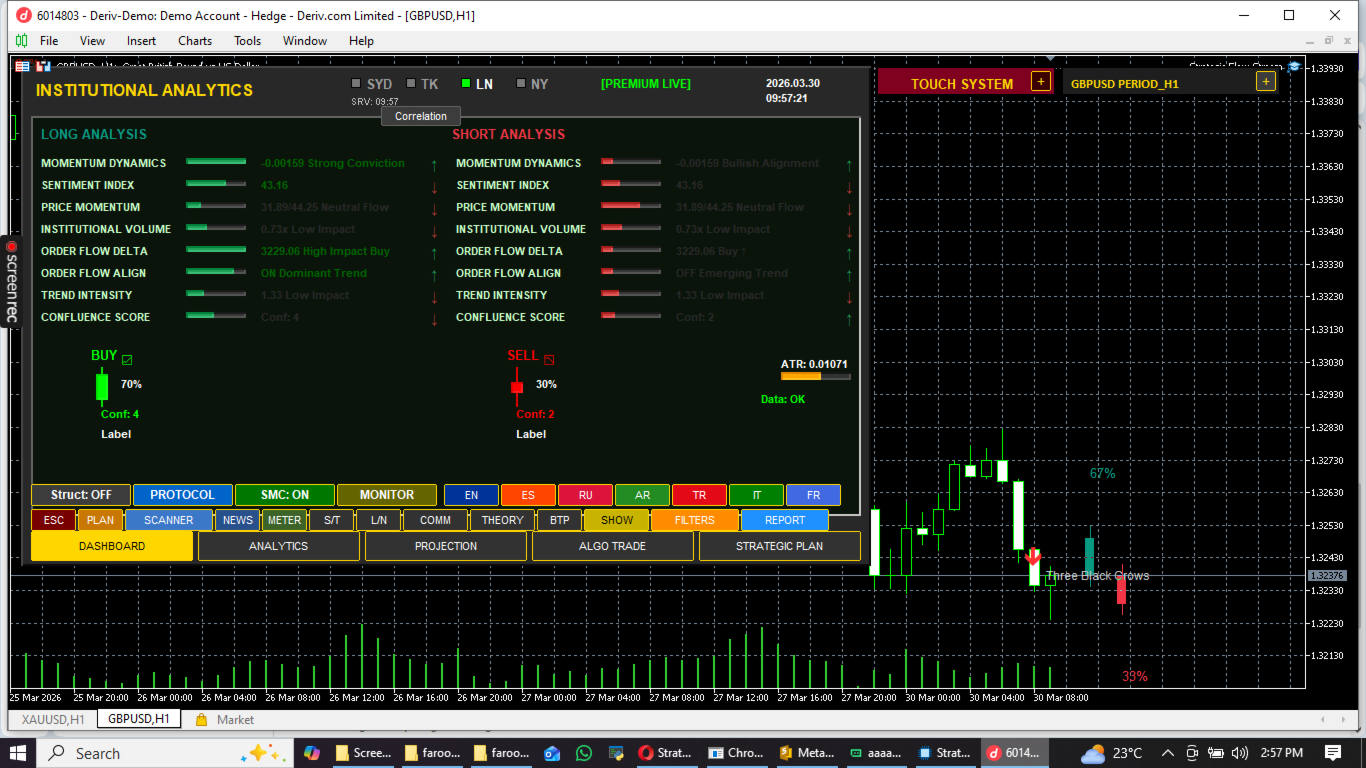
Task: Toggle the TK session indicator
Action: pyautogui.click(x=411, y=84)
